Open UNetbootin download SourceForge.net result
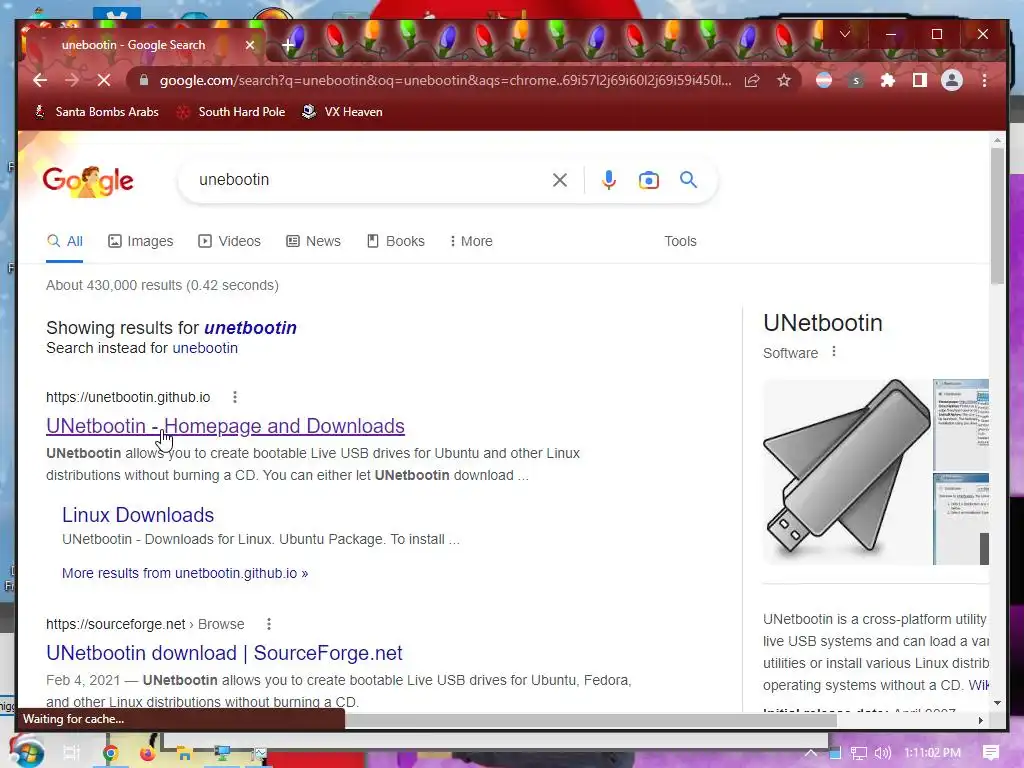This screenshot has height=768, width=1024. [x=224, y=653]
